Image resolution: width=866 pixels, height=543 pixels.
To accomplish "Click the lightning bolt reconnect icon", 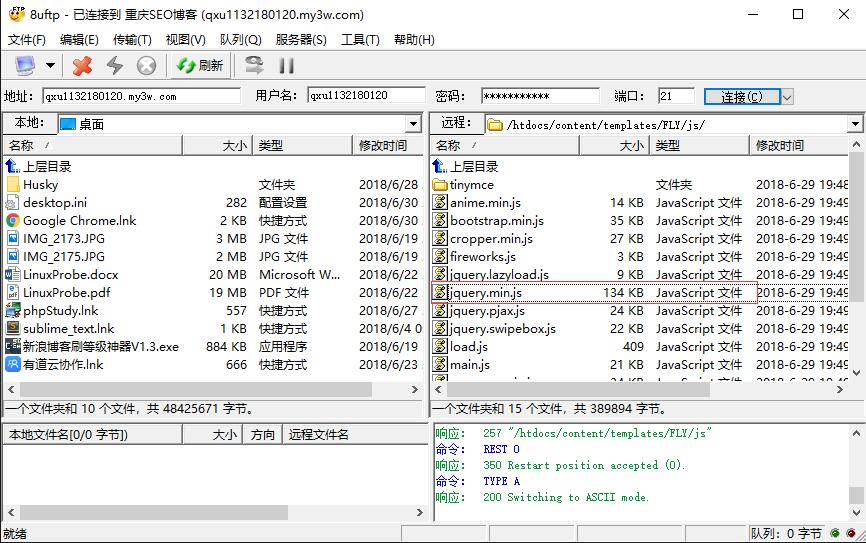I will (x=114, y=66).
